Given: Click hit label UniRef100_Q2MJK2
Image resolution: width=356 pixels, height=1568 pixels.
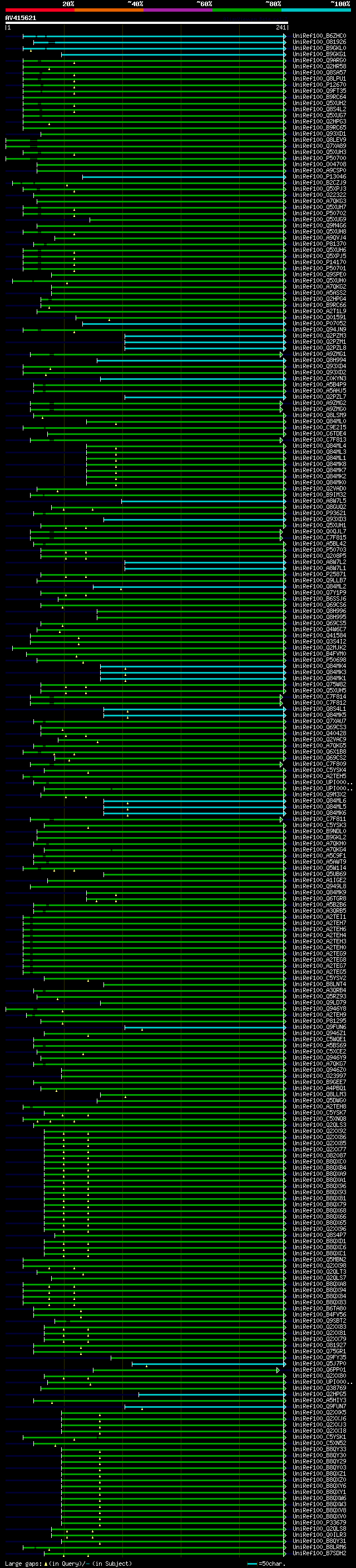Looking at the screenshot, I should (x=319, y=647).
